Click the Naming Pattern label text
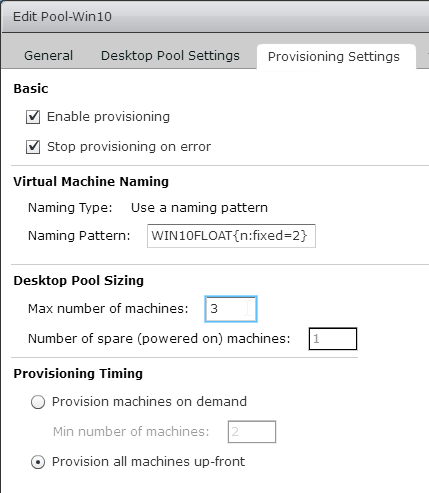 [79, 236]
